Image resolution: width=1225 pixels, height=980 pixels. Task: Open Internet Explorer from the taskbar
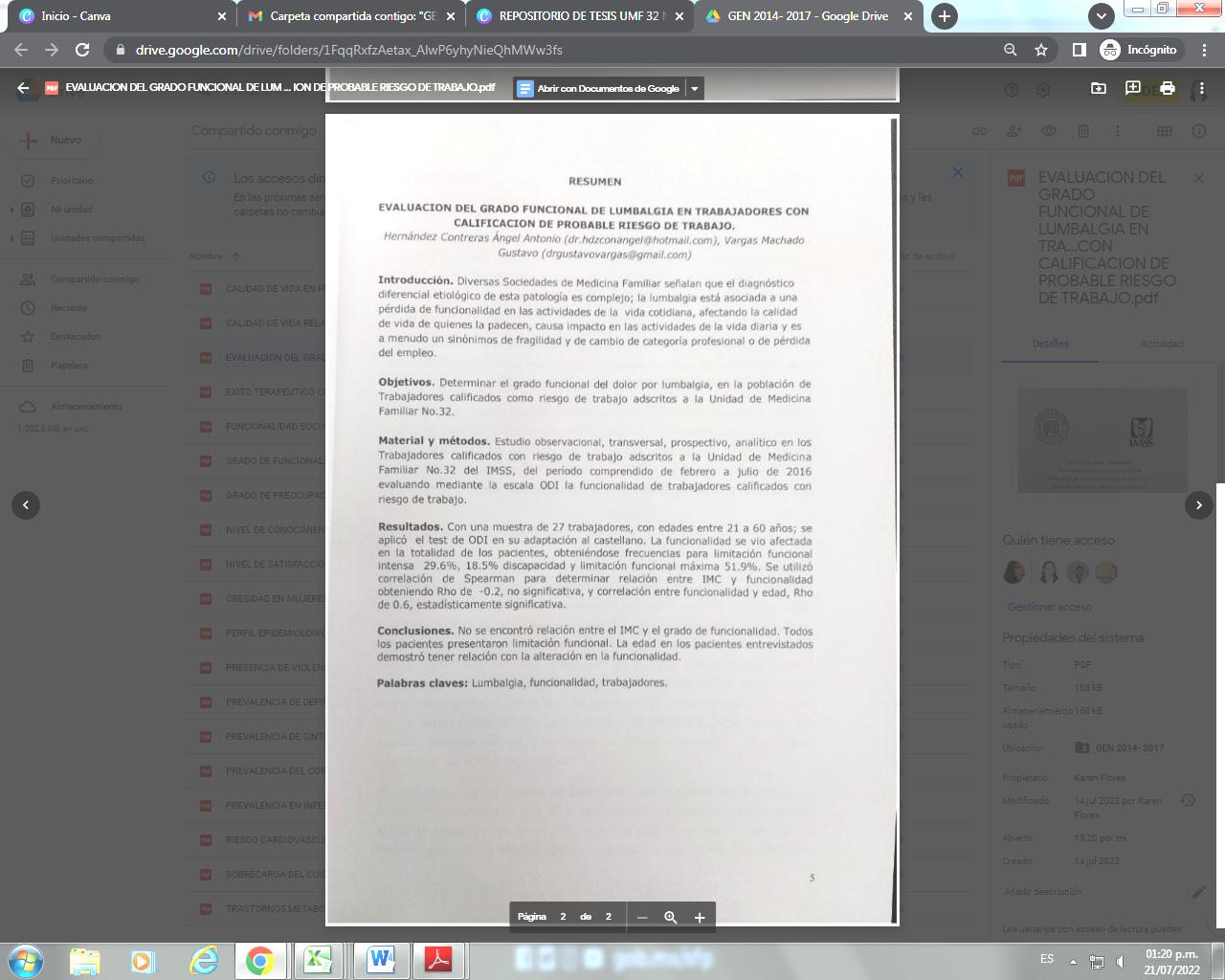coord(204,960)
